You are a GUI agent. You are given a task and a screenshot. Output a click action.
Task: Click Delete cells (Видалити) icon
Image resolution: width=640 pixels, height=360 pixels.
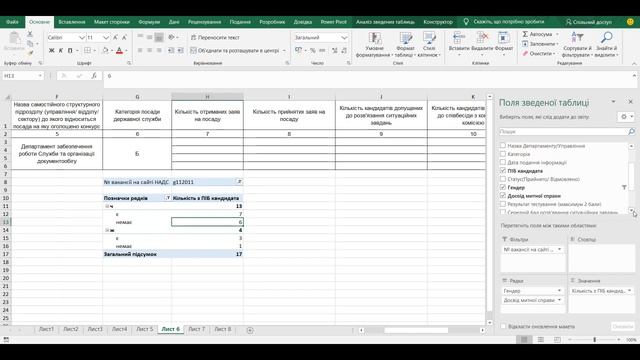click(482, 38)
